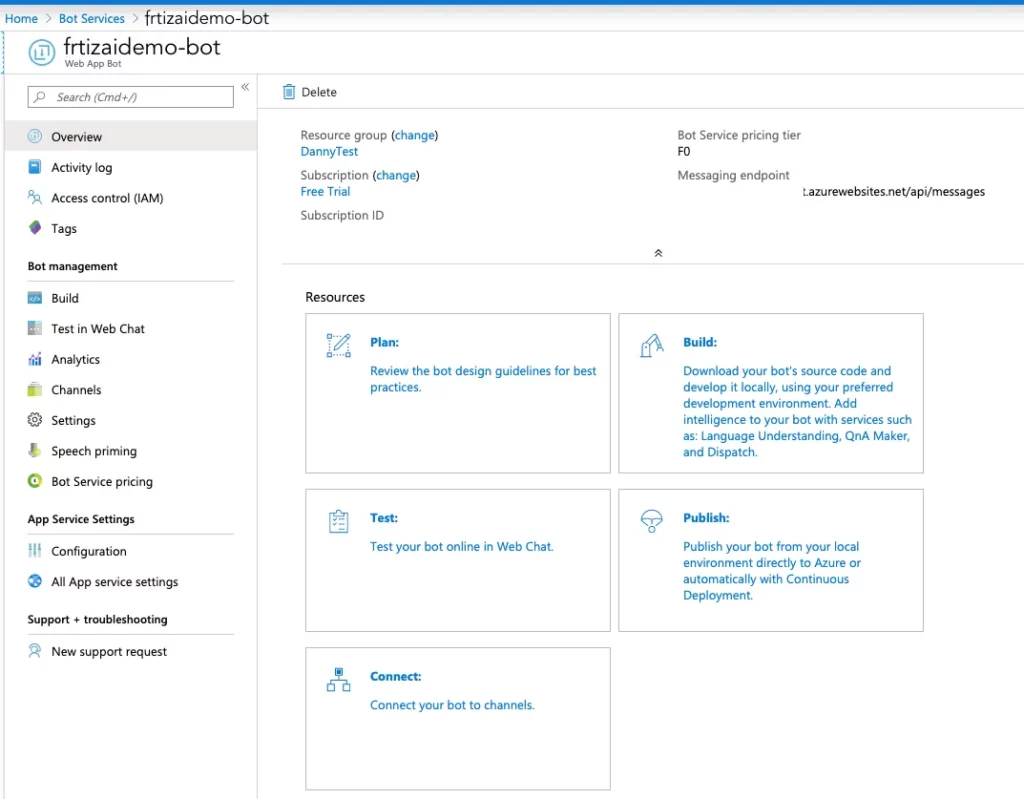This screenshot has height=799, width=1024.
Task: Click the App Service Settings section header
Action: (81, 519)
